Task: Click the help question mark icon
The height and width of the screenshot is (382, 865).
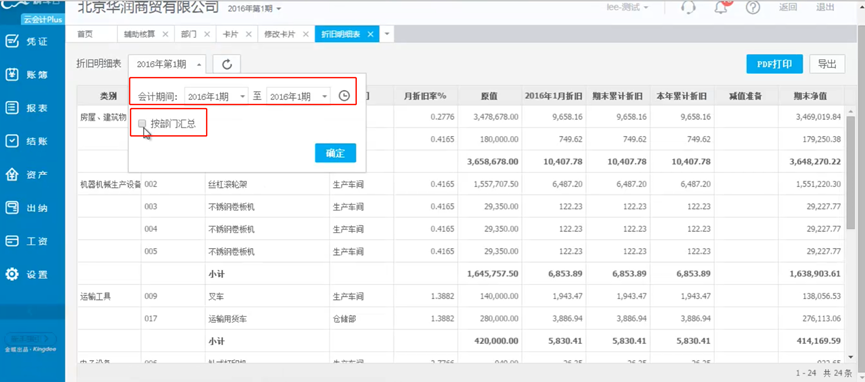Action: 753,7
